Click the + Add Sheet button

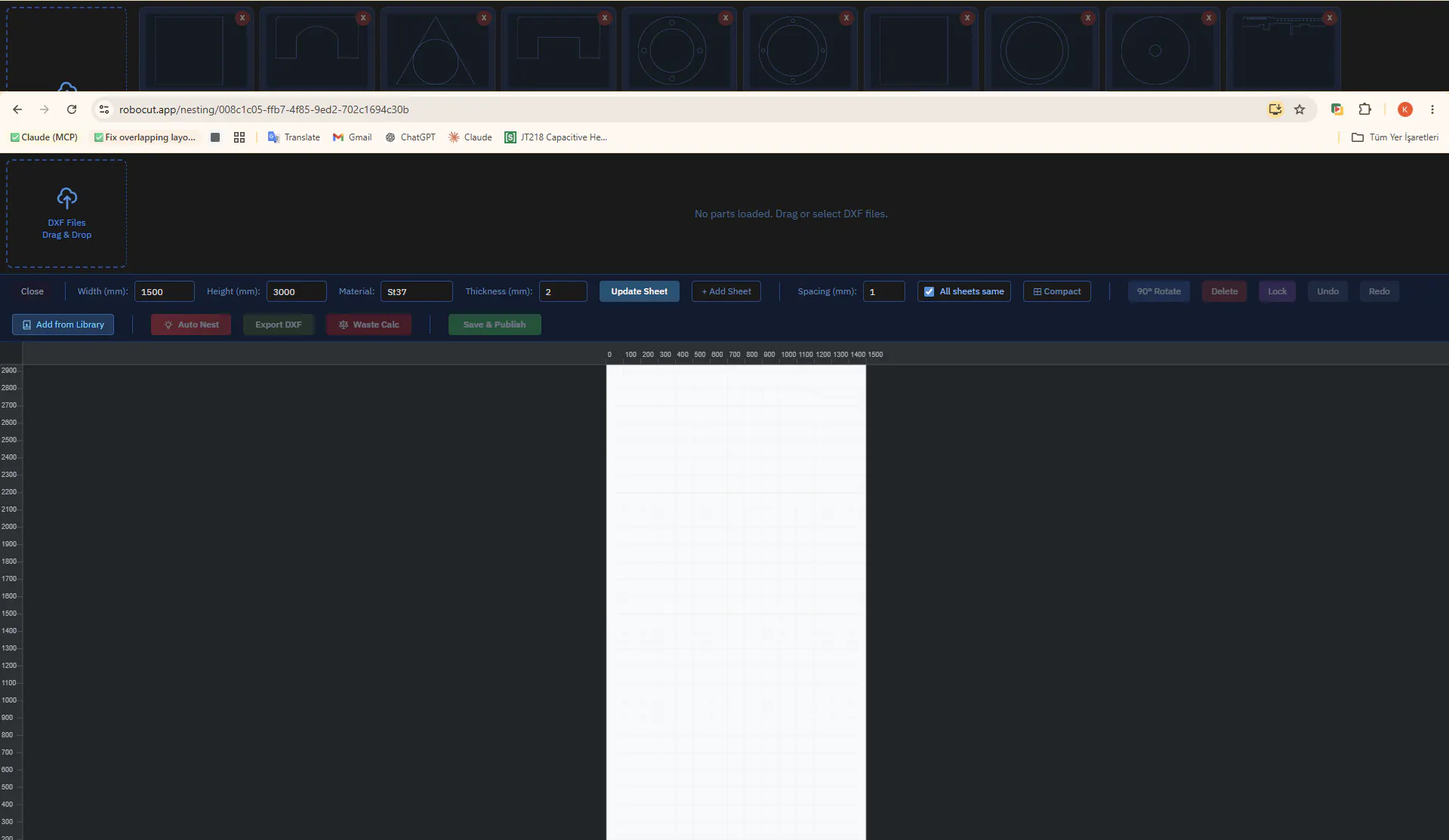(x=726, y=291)
